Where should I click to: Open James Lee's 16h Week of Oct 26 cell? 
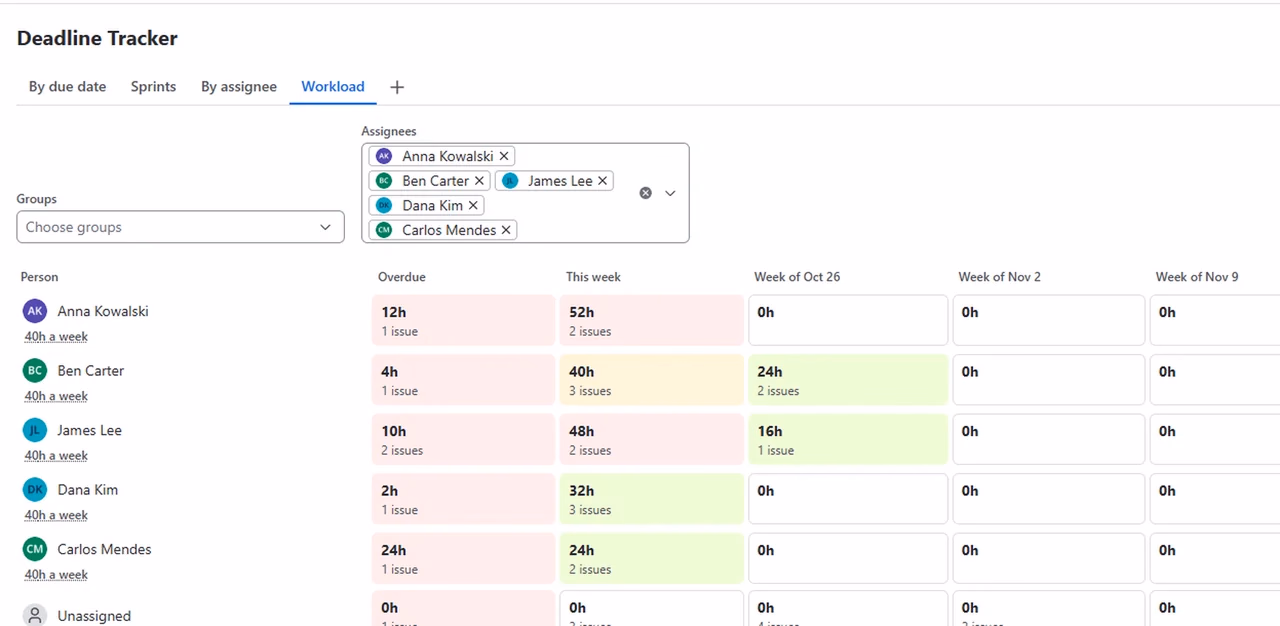click(848, 439)
